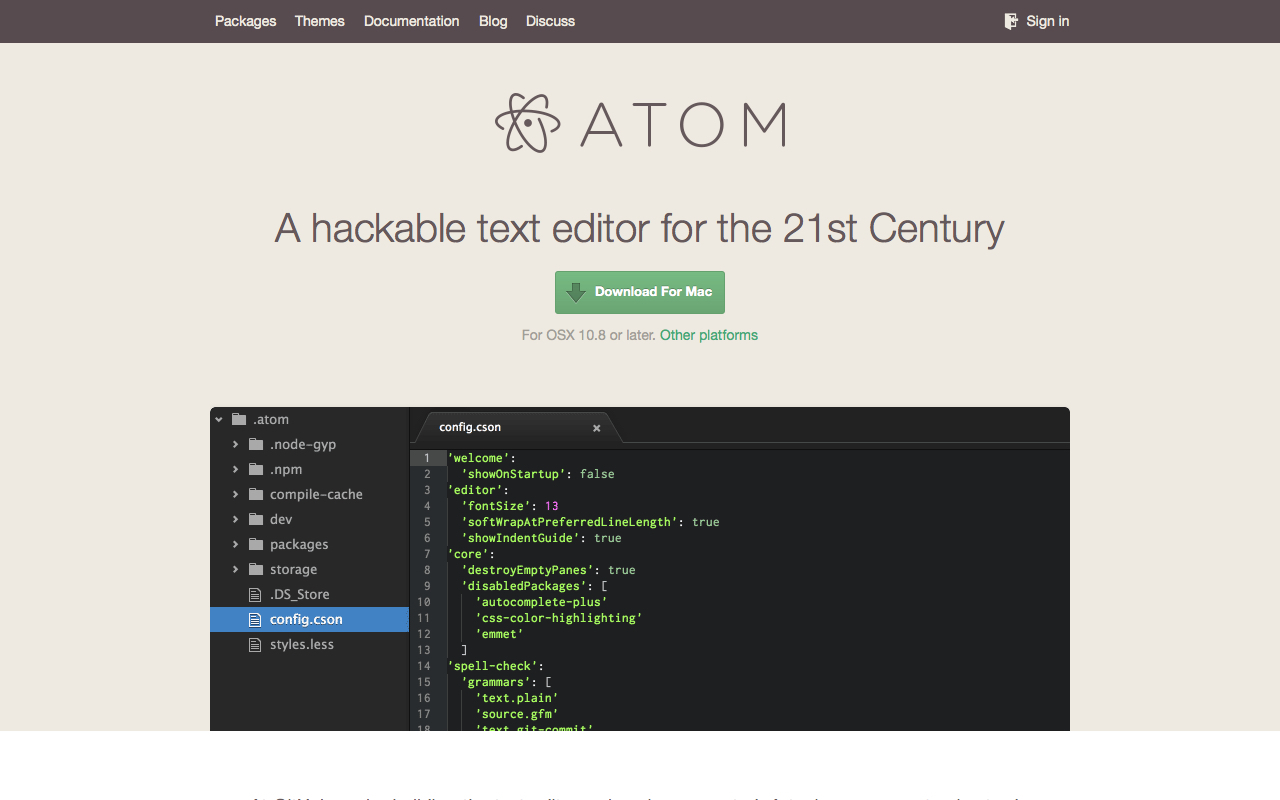Click the .DS_Store file icon
Image resolution: width=1280 pixels, height=800 pixels.
(x=255, y=594)
